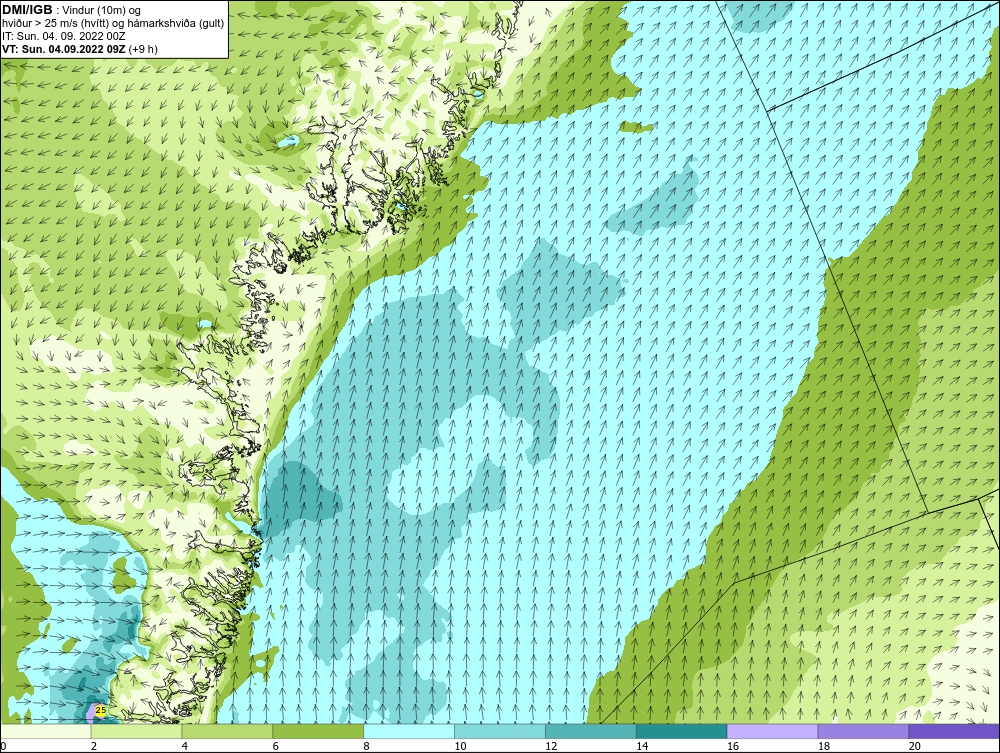This screenshot has width=1000, height=753.
Task: Click the scale label '0'
Action: (x=3, y=746)
